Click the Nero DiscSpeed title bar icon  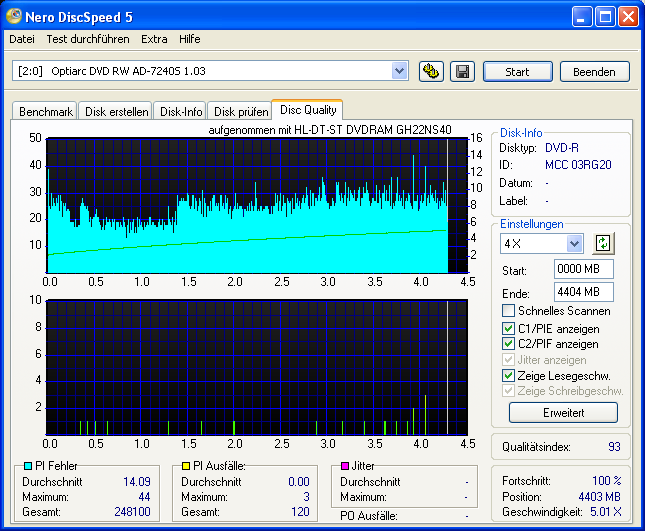pyautogui.click(x=14, y=16)
